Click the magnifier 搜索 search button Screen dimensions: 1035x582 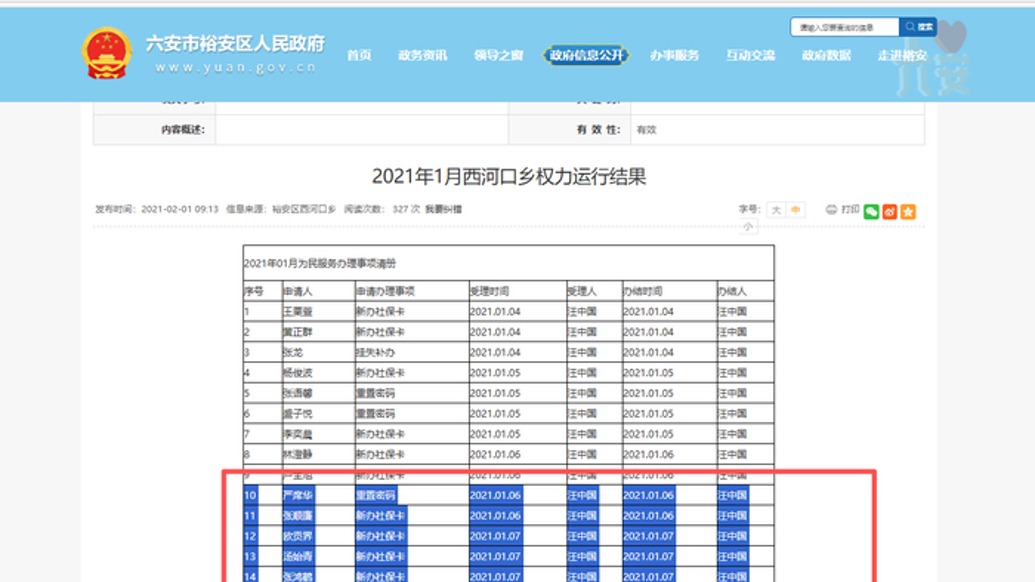pyautogui.click(x=918, y=27)
